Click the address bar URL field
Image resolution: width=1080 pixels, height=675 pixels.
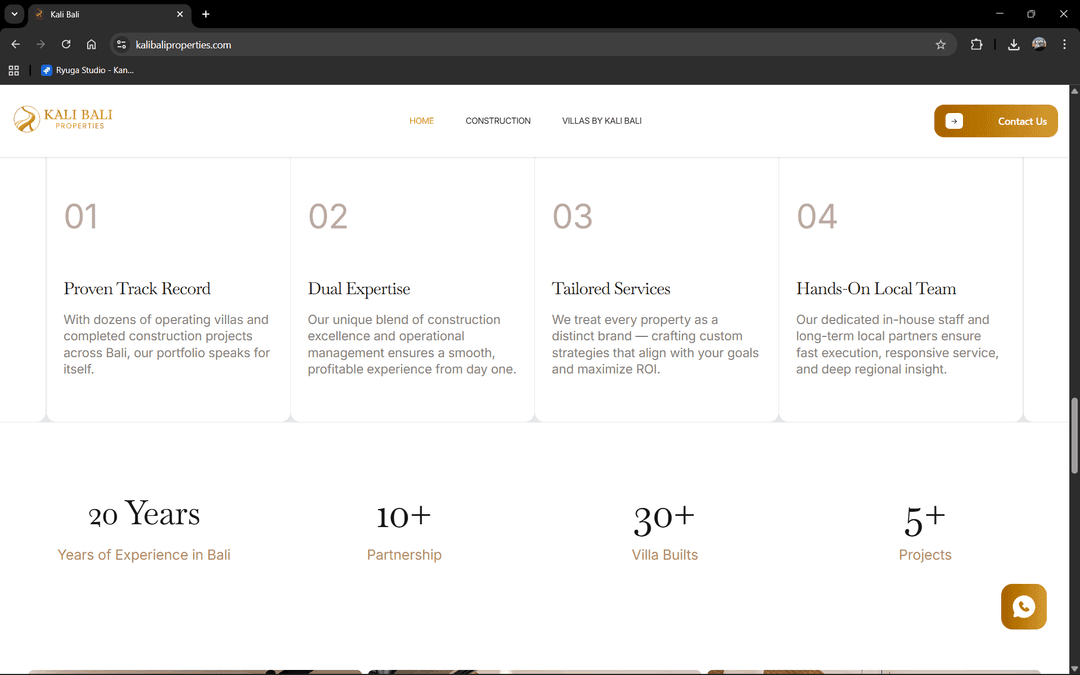500,44
